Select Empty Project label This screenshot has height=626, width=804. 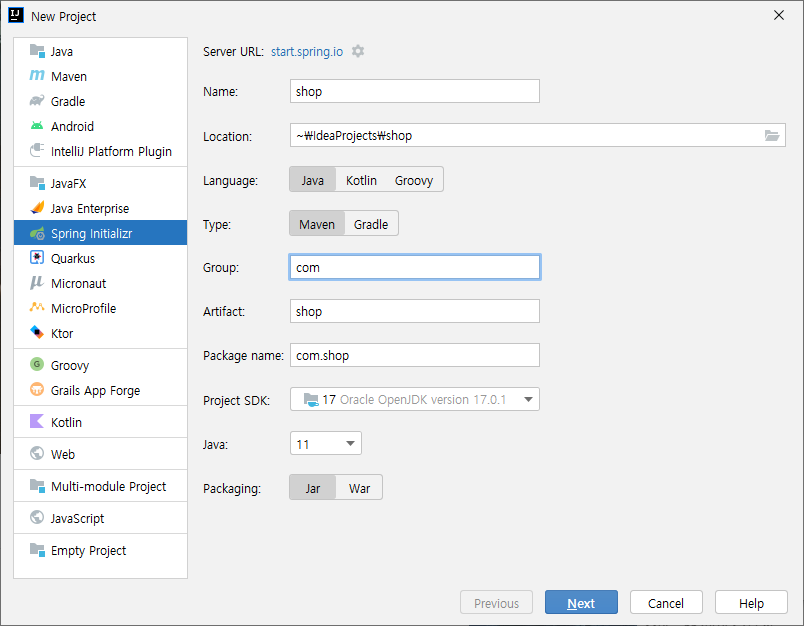(x=88, y=551)
